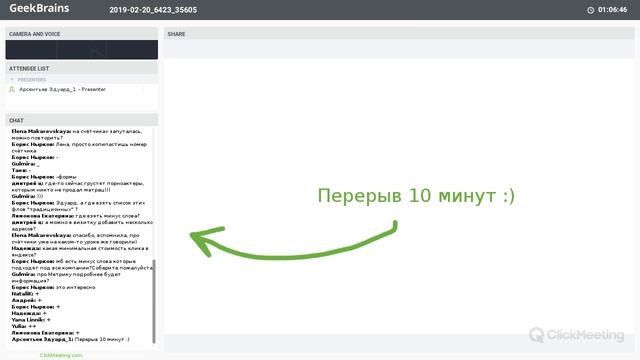Screen dimensions: 640x360
Task: Select Надежда's message 'какая минимальная стоимость клика'
Action: click(80, 251)
